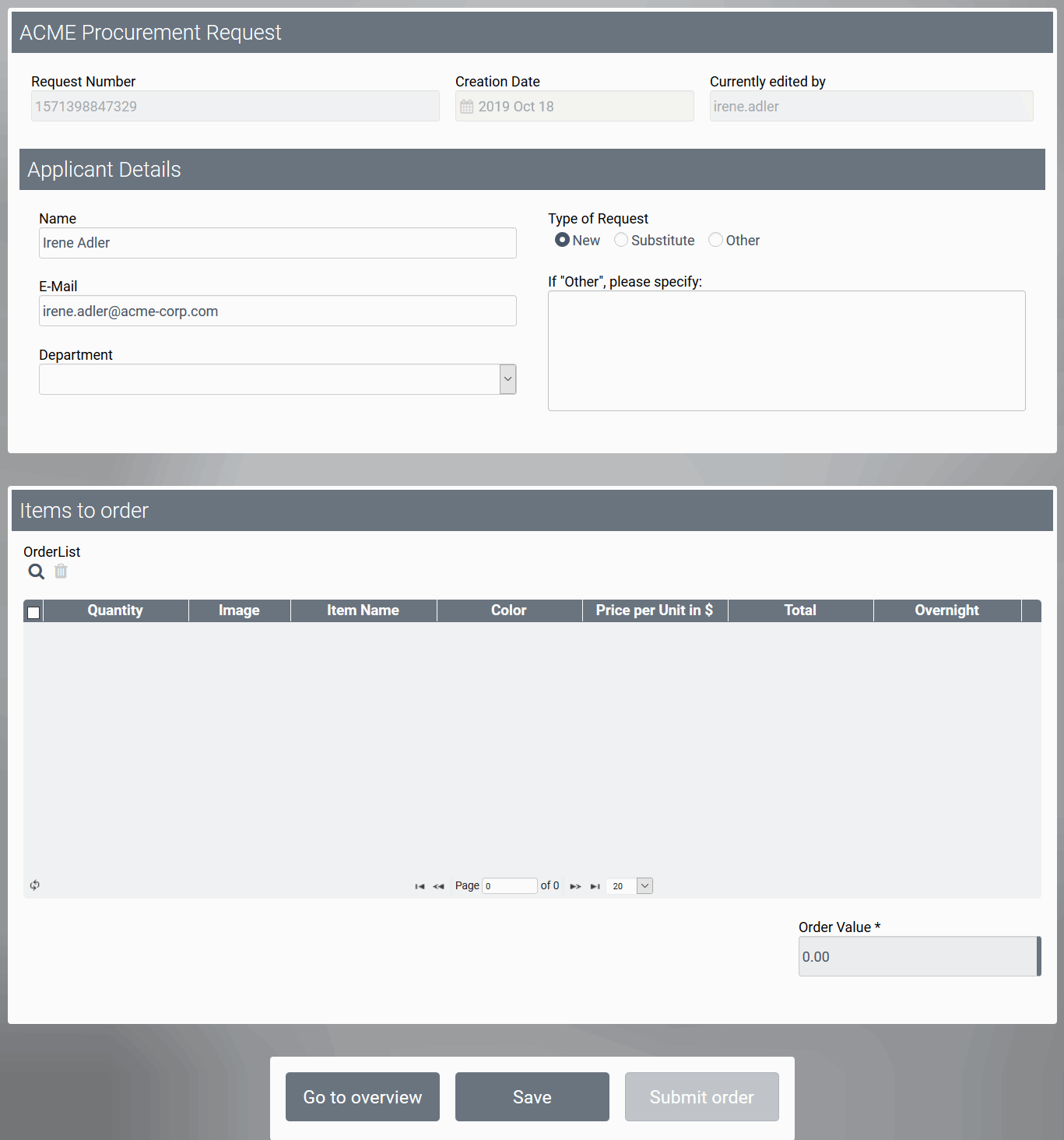Select the Other request type

point(715,240)
